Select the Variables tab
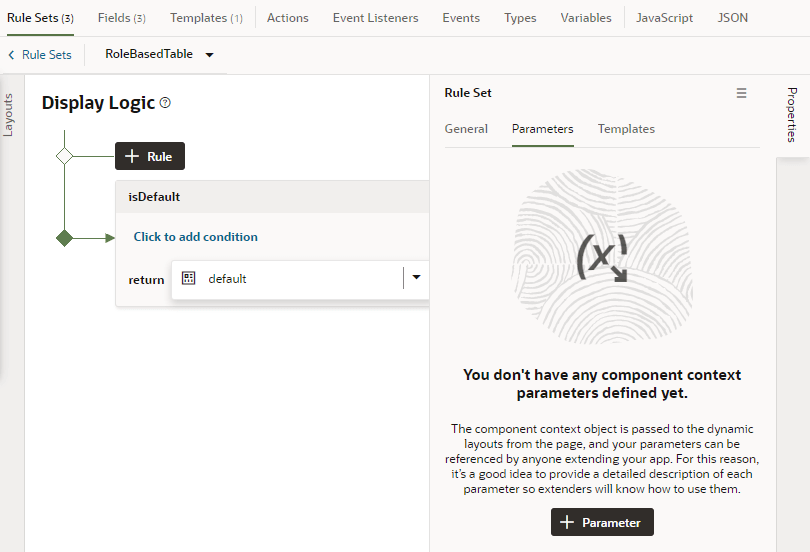 pos(586,18)
